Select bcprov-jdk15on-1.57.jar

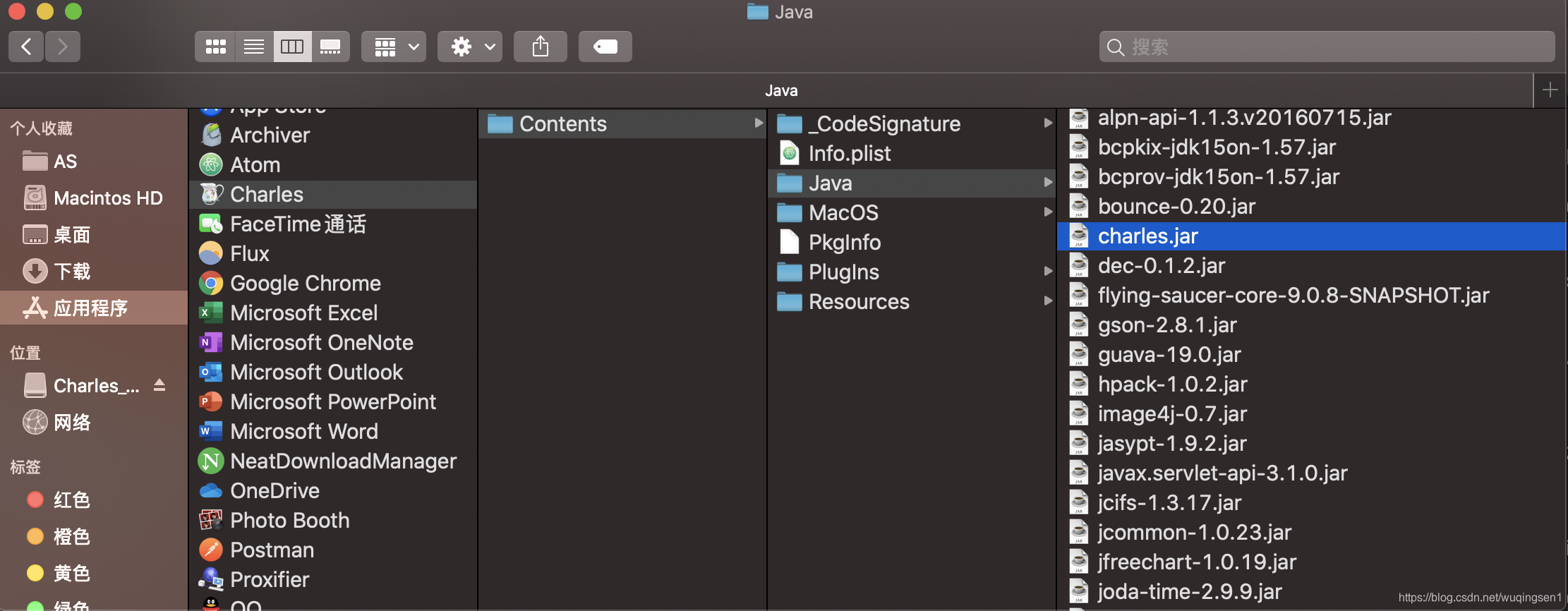(1311, 177)
